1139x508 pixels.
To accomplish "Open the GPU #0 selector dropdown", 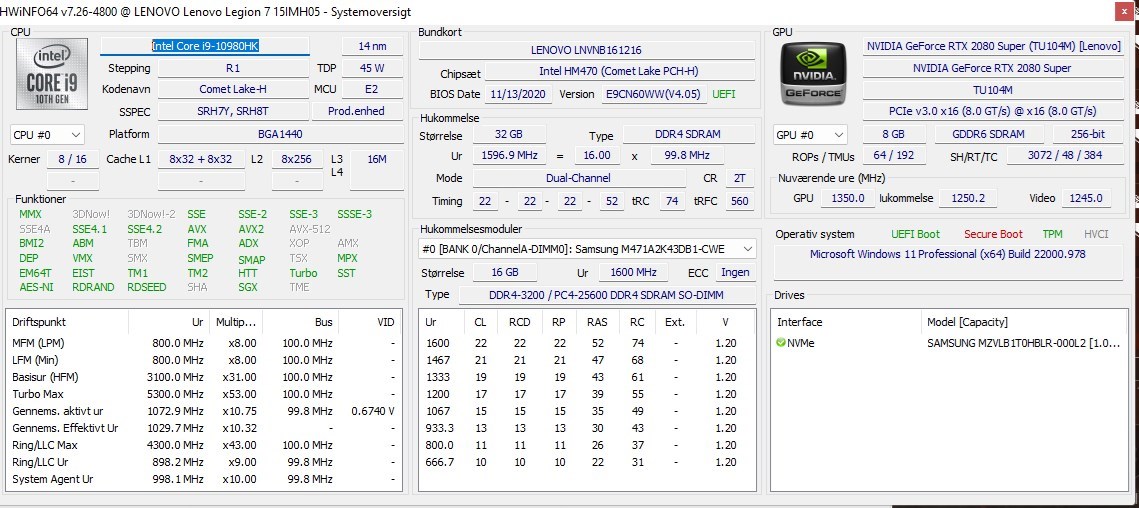I will [811, 135].
